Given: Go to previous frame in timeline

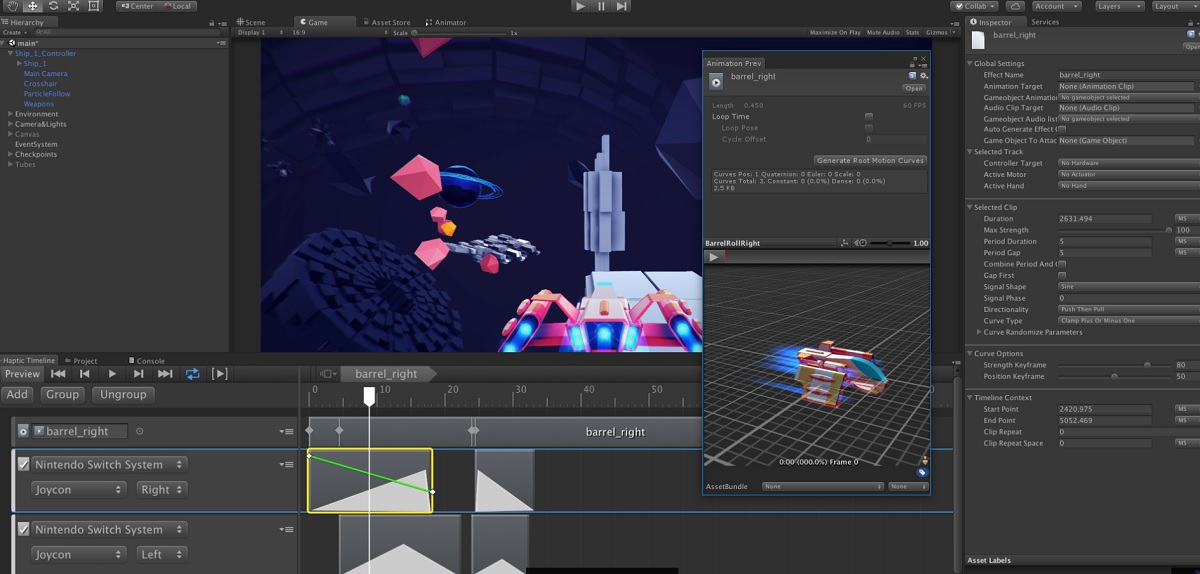Looking at the screenshot, I should pos(85,374).
